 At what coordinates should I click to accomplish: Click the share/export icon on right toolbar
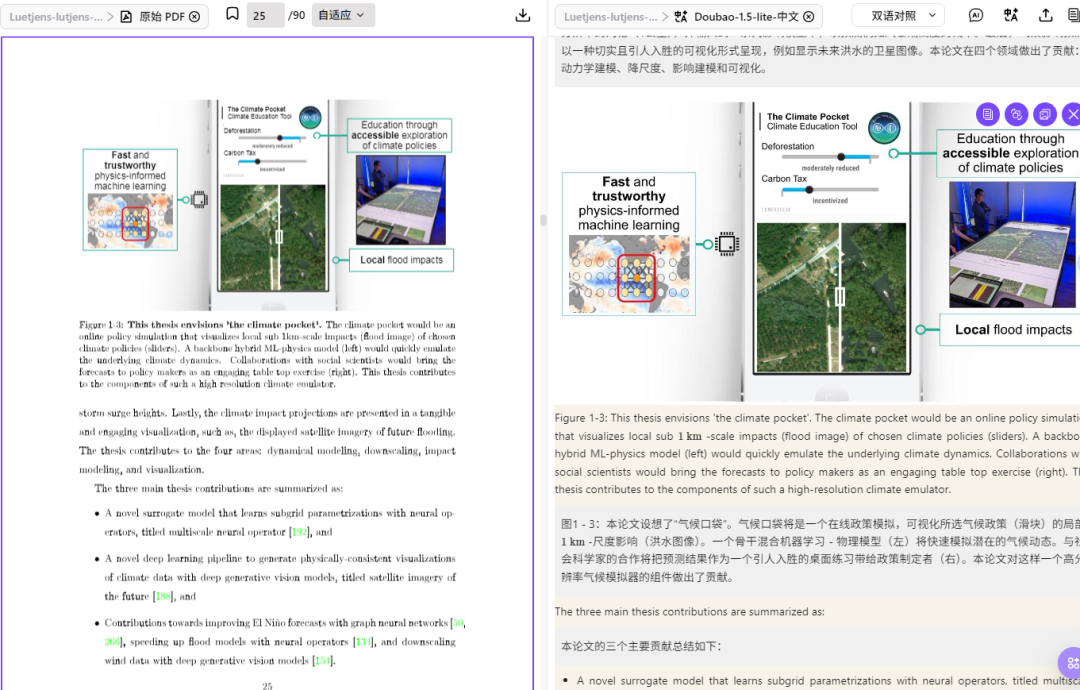(x=1046, y=15)
